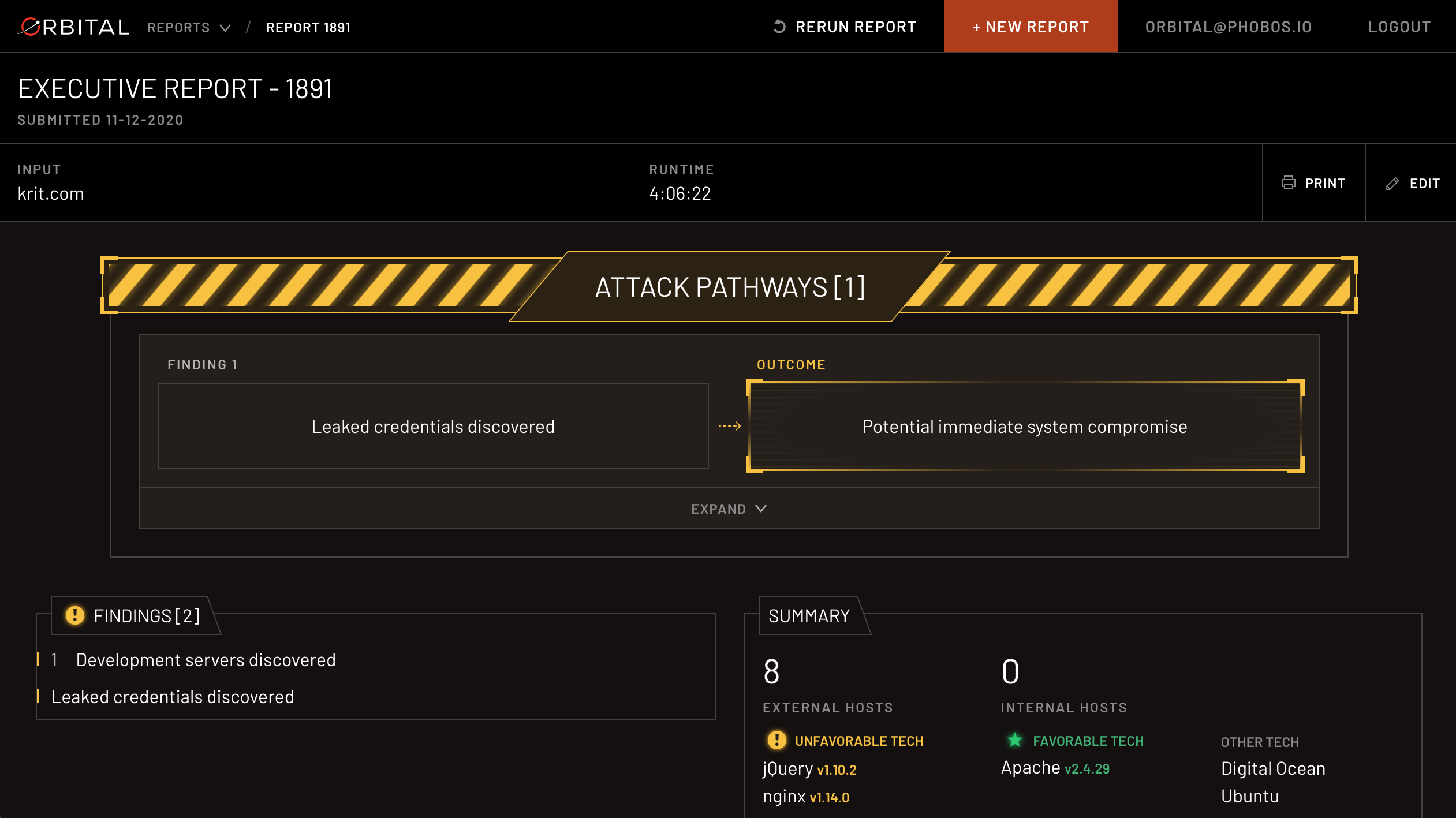Open orbital@phobos.io account link
The image size is (1456, 818).
pyautogui.click(x=1228, y=27)
